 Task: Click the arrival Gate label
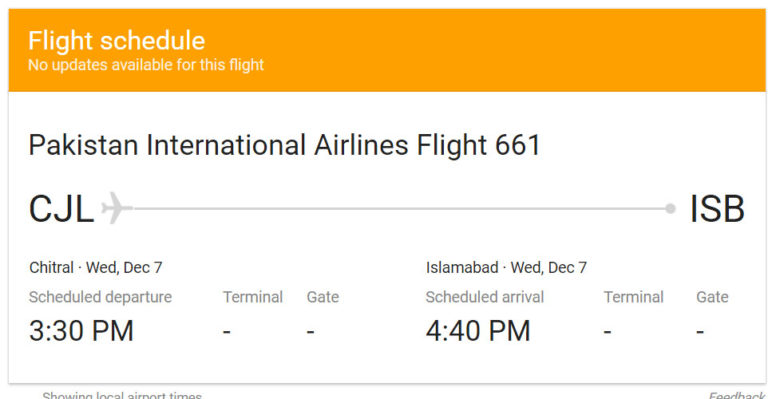click(712, 297)
